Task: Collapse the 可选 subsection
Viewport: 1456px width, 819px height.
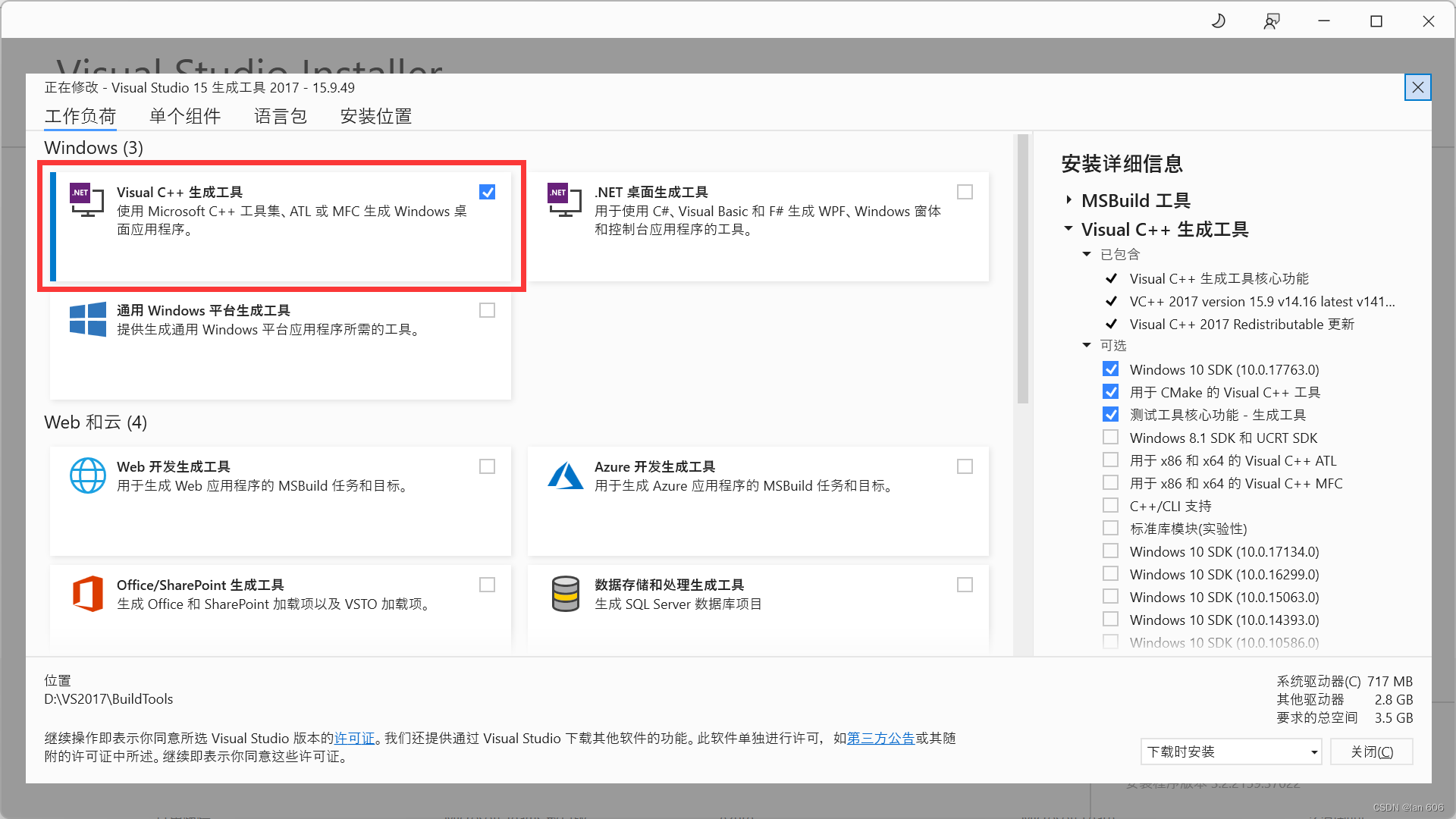Action: tap(1087, 345)
